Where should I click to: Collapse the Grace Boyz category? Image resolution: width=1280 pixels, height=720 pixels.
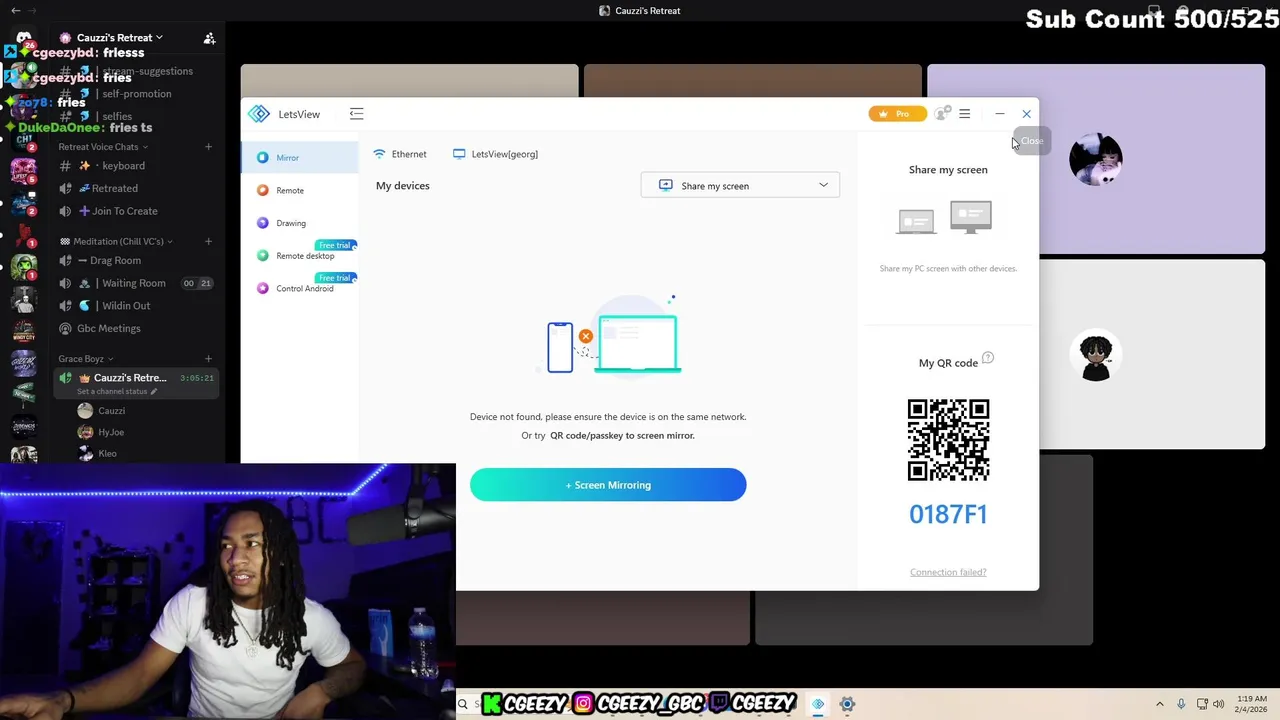point(85,359)
